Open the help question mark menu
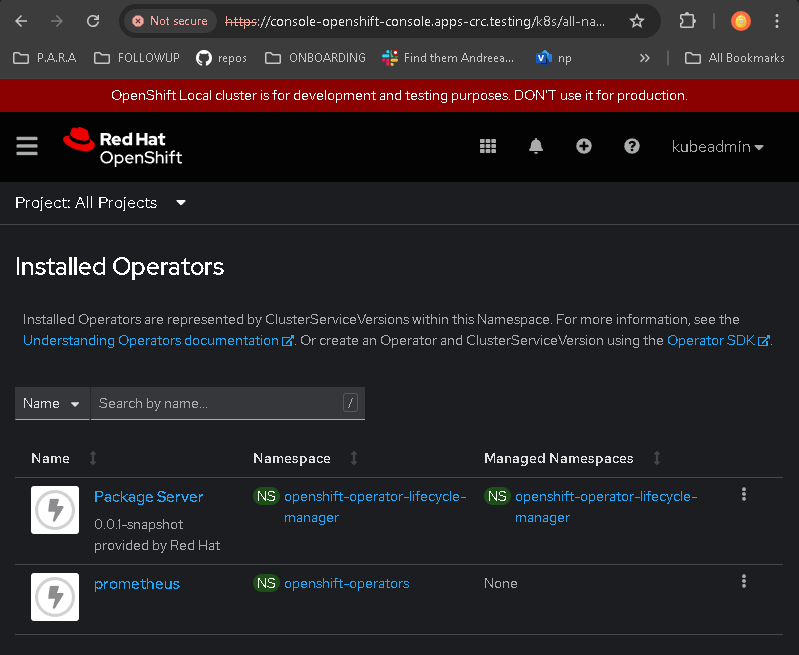Viewport: 799px width, 655px height. pyautogui.click(x=631, y=146)
